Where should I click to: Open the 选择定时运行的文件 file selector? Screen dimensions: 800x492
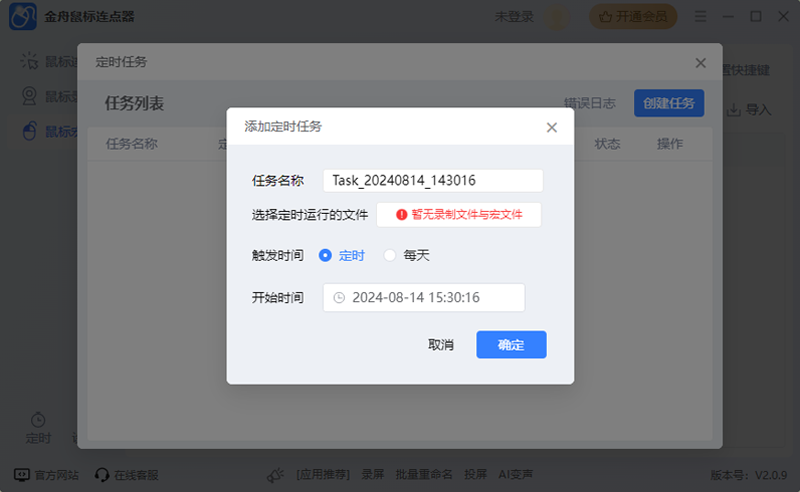tap(458, 214)
